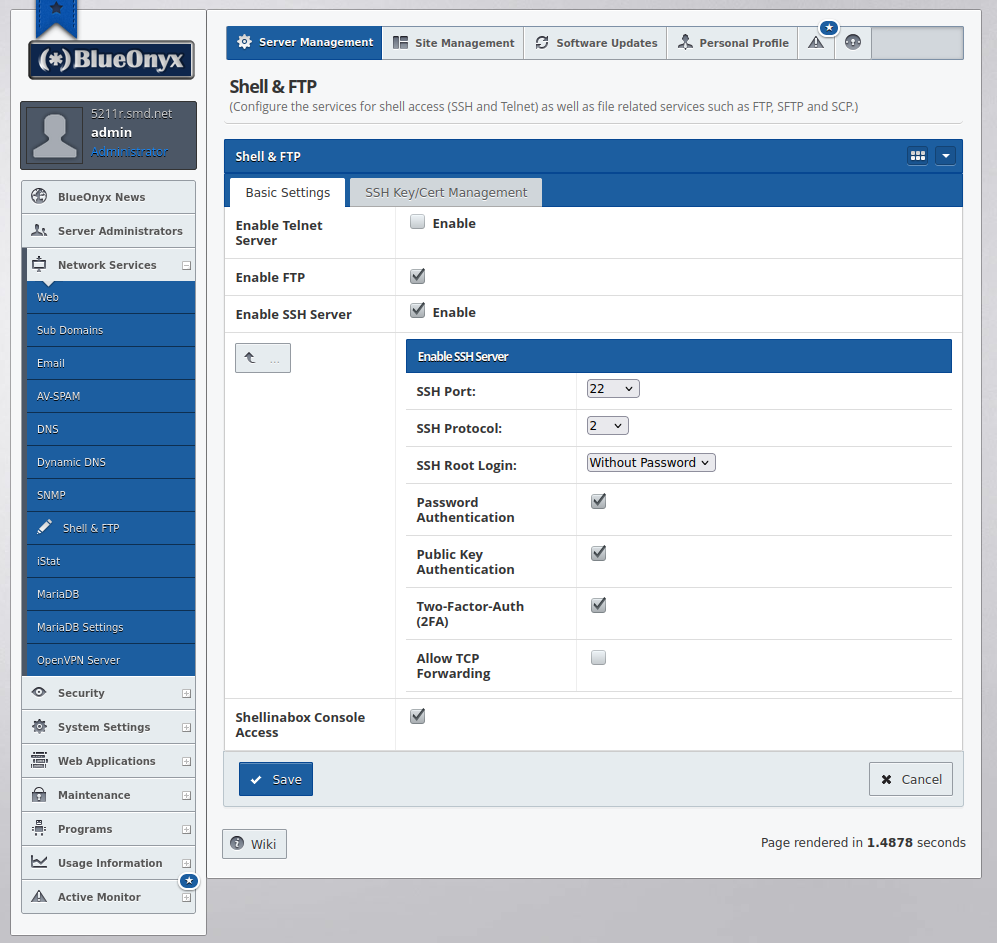Expand the Usage Information plus toggle
The image size is (997, 943).
186,864
